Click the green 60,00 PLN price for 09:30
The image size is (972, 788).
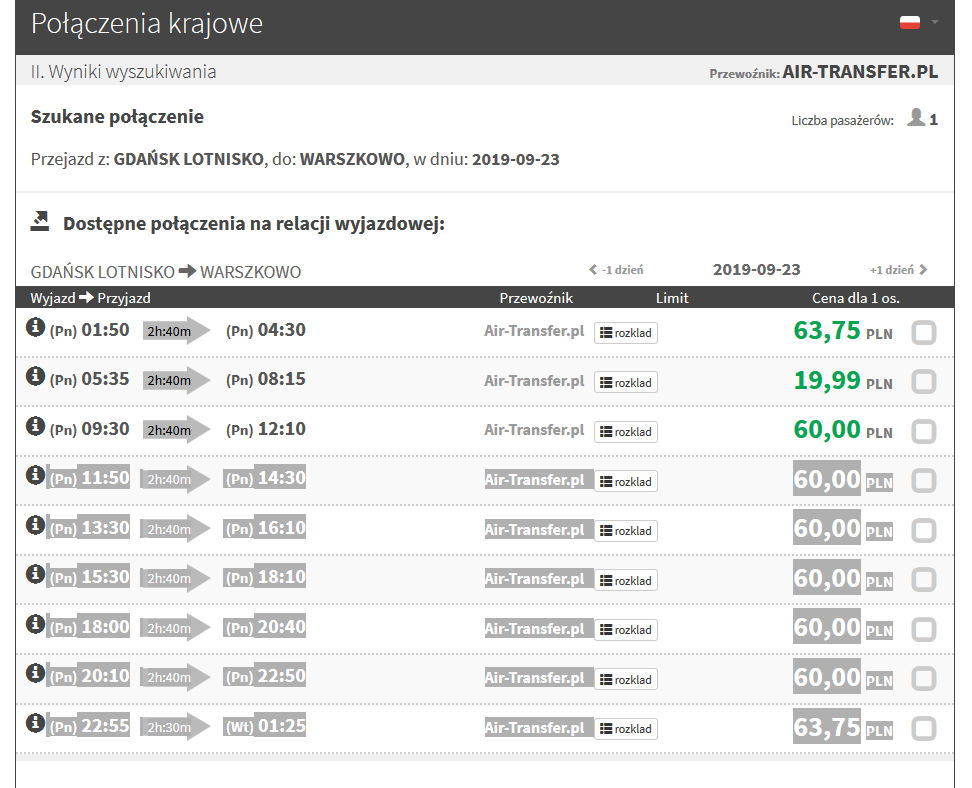(x=843, y=429)
